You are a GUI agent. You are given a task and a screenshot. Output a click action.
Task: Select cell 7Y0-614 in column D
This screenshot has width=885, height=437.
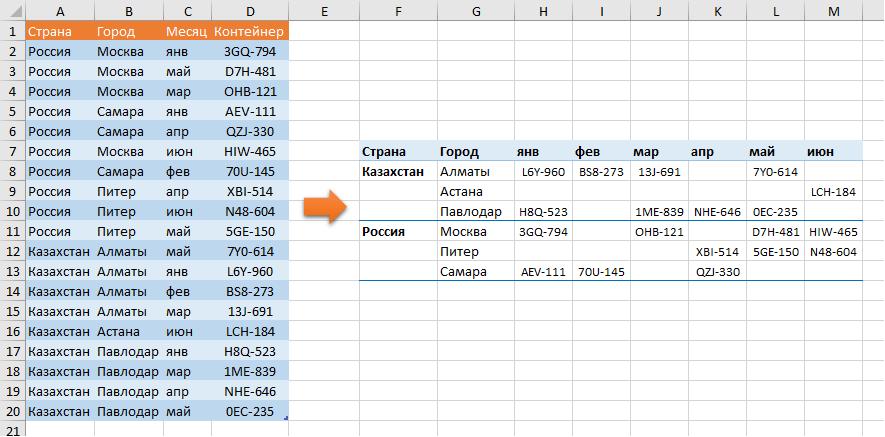click(250, 251)
